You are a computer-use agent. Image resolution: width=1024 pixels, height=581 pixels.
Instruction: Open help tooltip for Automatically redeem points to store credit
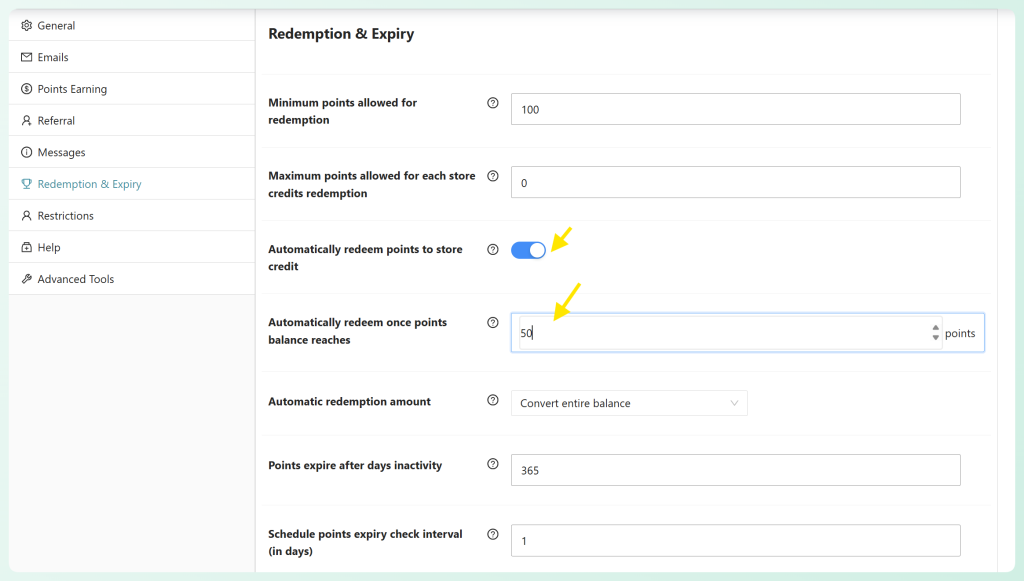(x=493, y=249)
